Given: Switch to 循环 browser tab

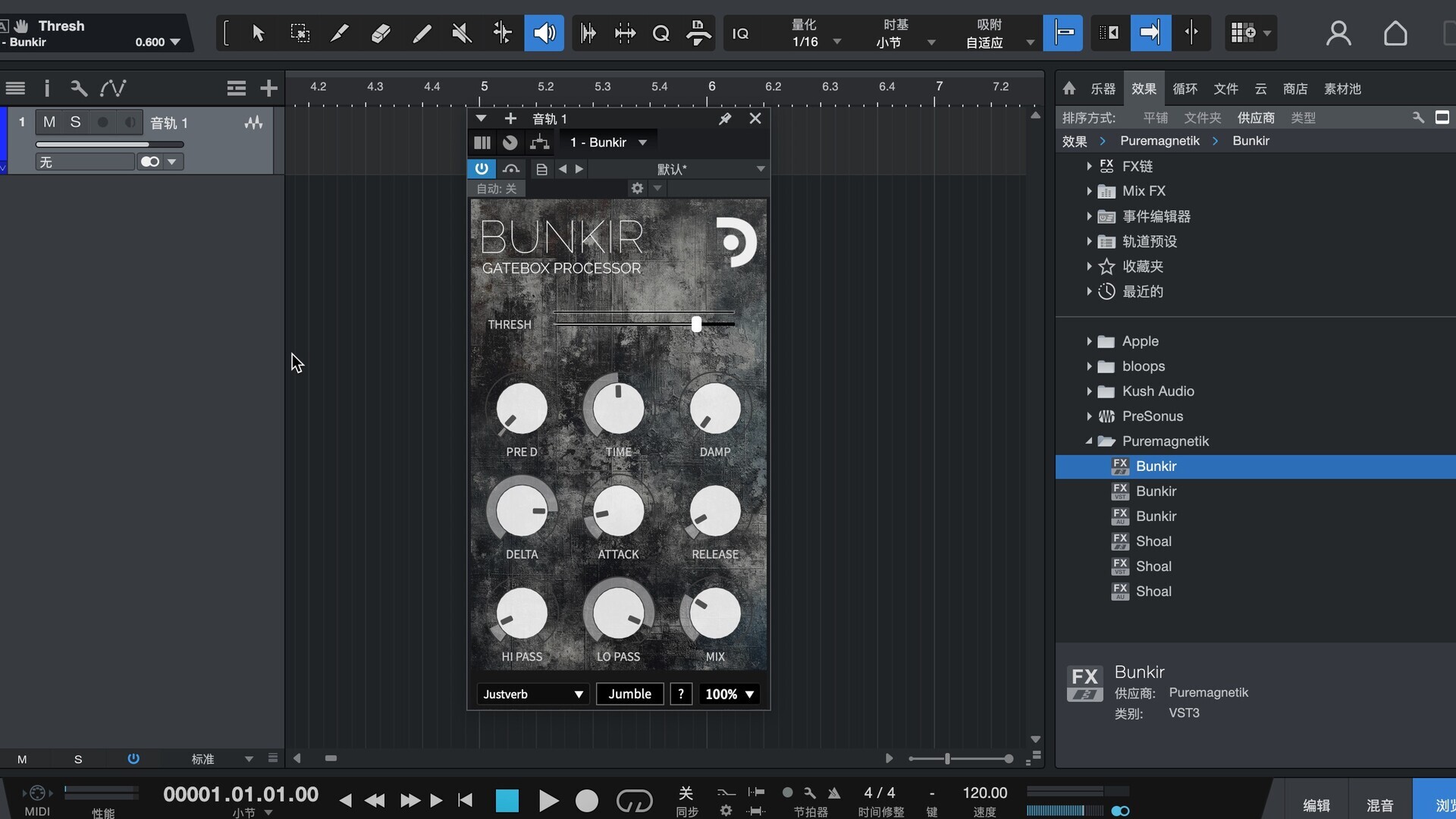Looking at the screenshot, I should point(1185,89).
